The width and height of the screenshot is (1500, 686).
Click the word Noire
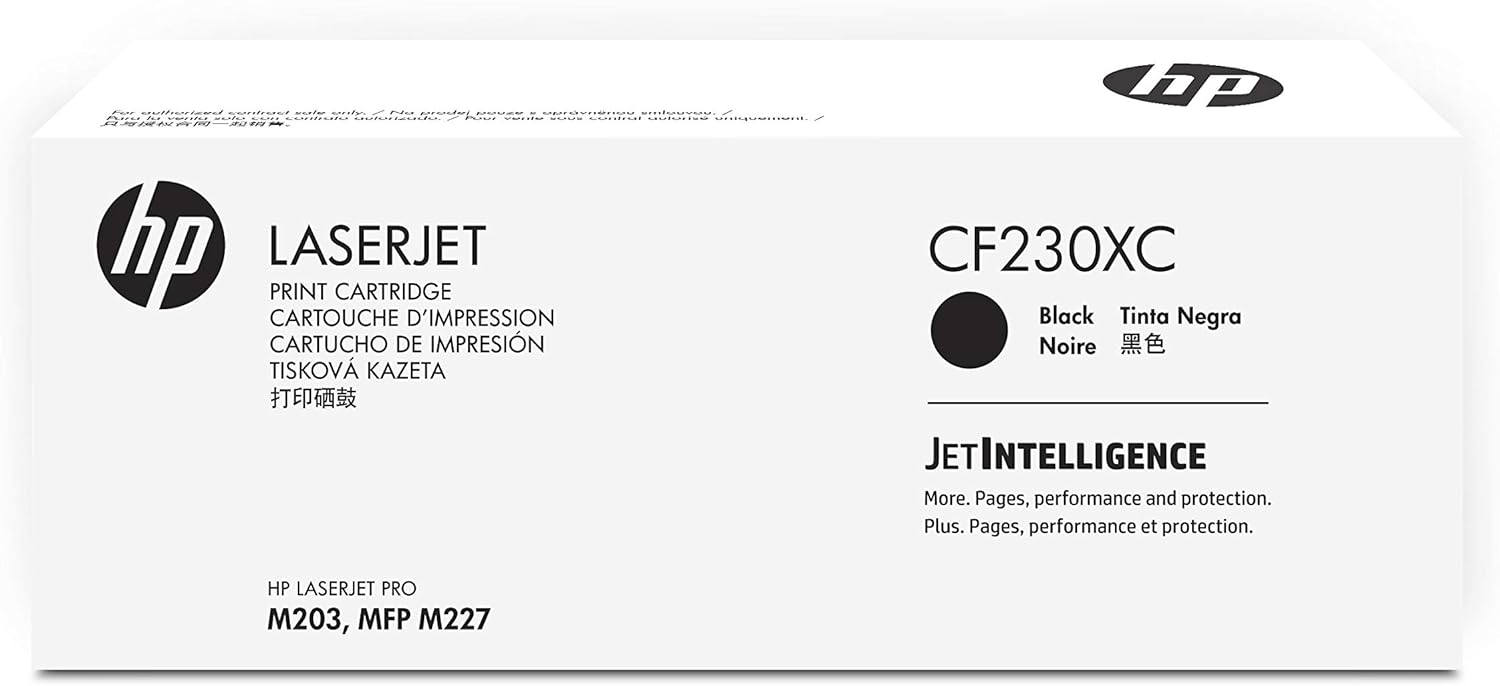pyautogui.click(x=1067, y=346)
